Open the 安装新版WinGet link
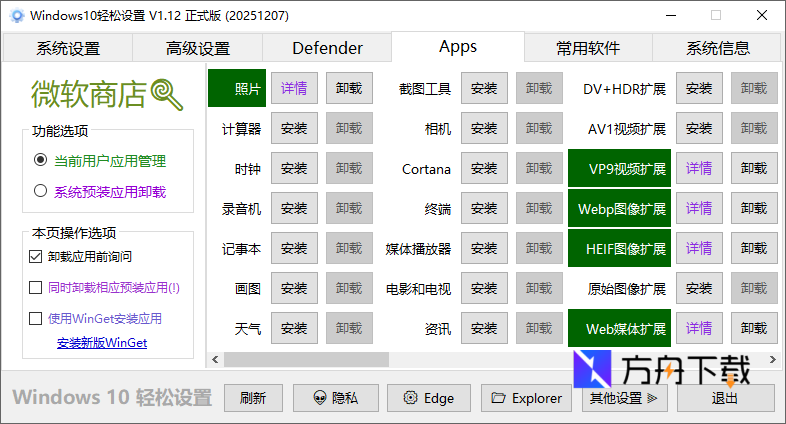The width and height of the screenshot is (786, 424). click(x=102, y=343)
